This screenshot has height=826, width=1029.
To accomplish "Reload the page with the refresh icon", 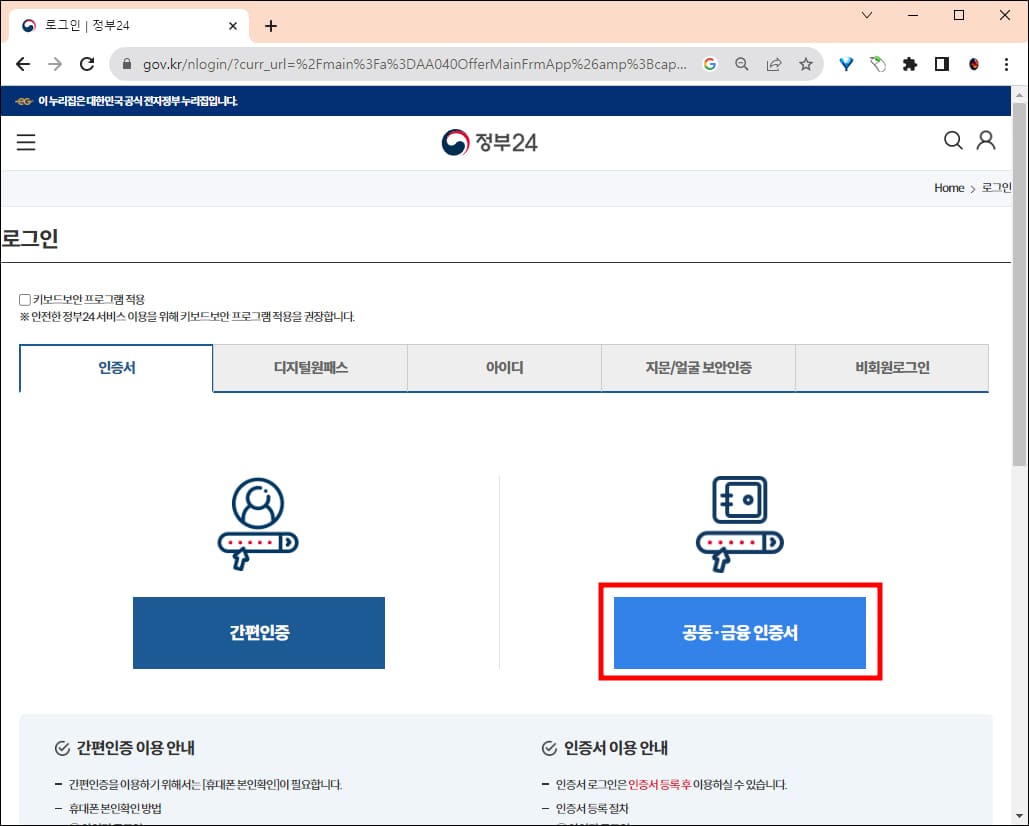I will click(x=87, y=63).
